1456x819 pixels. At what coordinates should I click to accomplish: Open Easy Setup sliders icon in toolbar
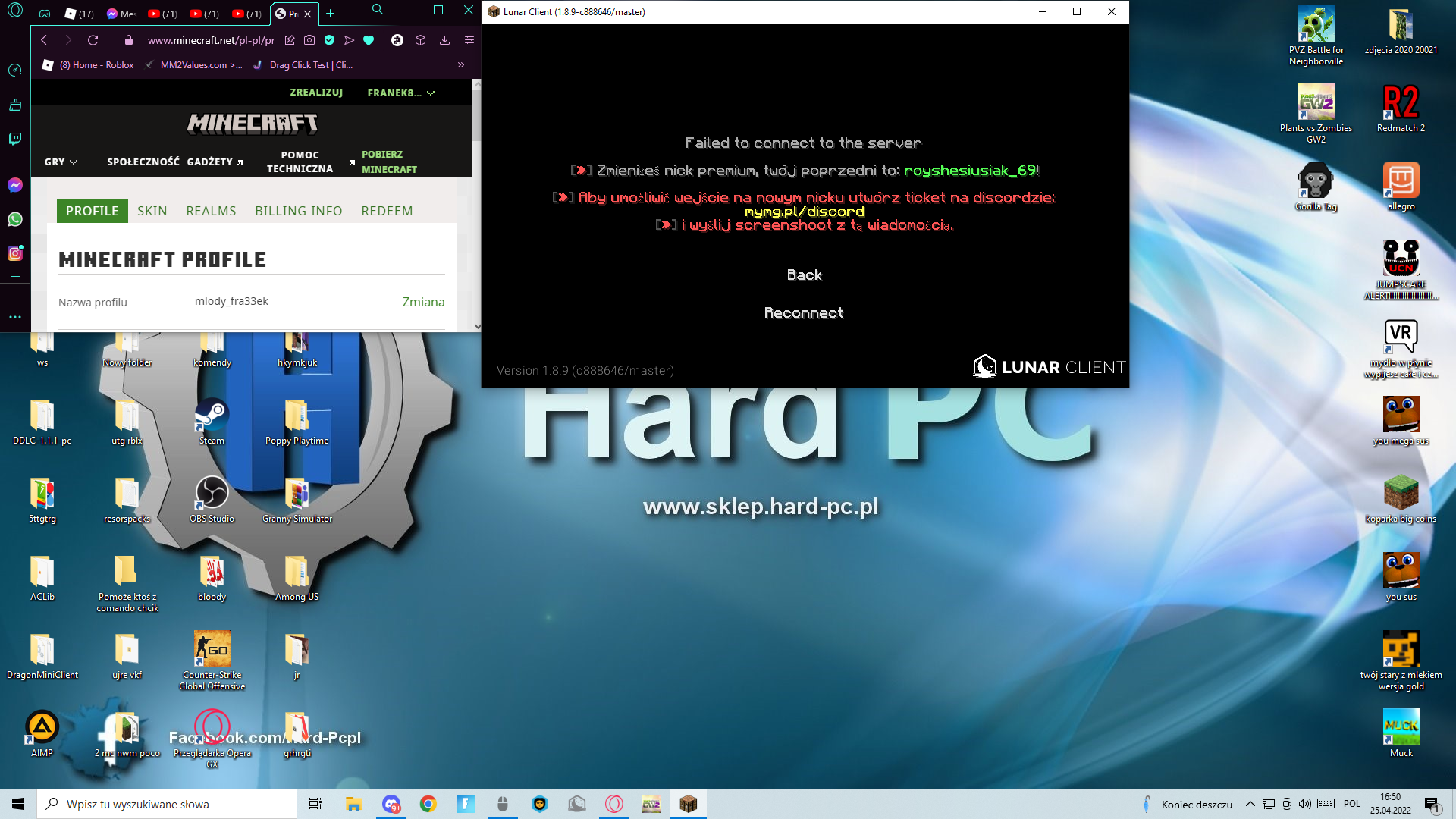click(469, 40)
